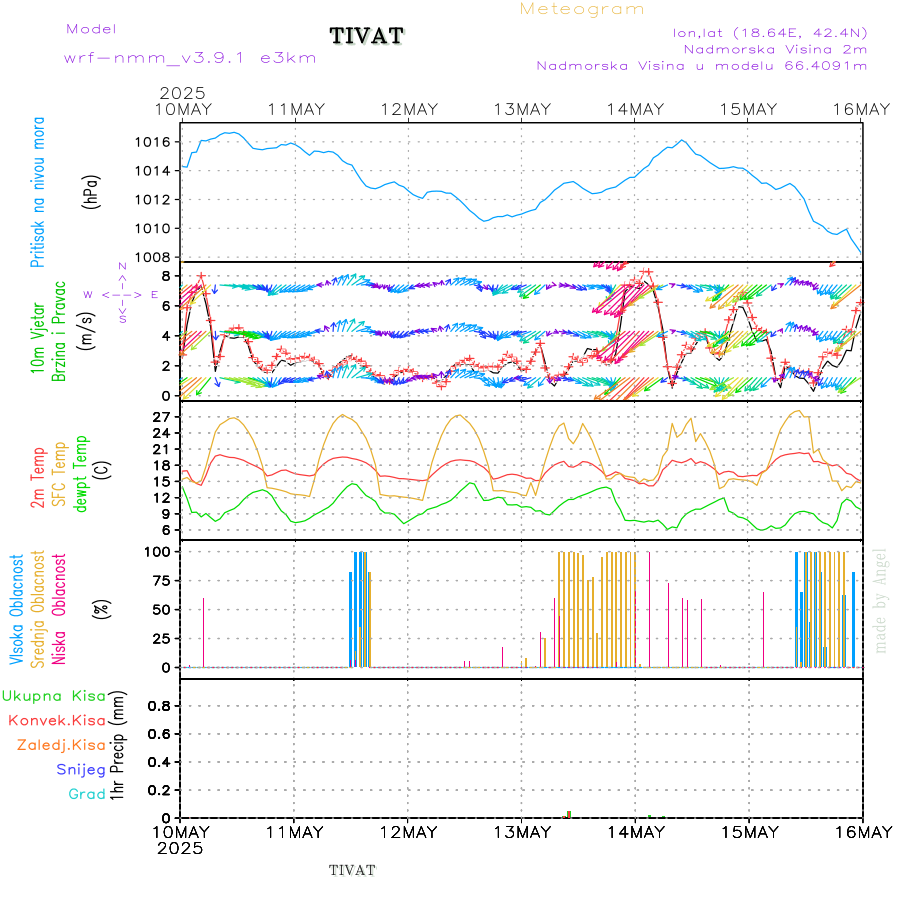The image size is (900, 900).
Task: Select the wrf-nmm_v3.9.1 e3km model label
Action: pyautogui.click(x=190, y=58)
